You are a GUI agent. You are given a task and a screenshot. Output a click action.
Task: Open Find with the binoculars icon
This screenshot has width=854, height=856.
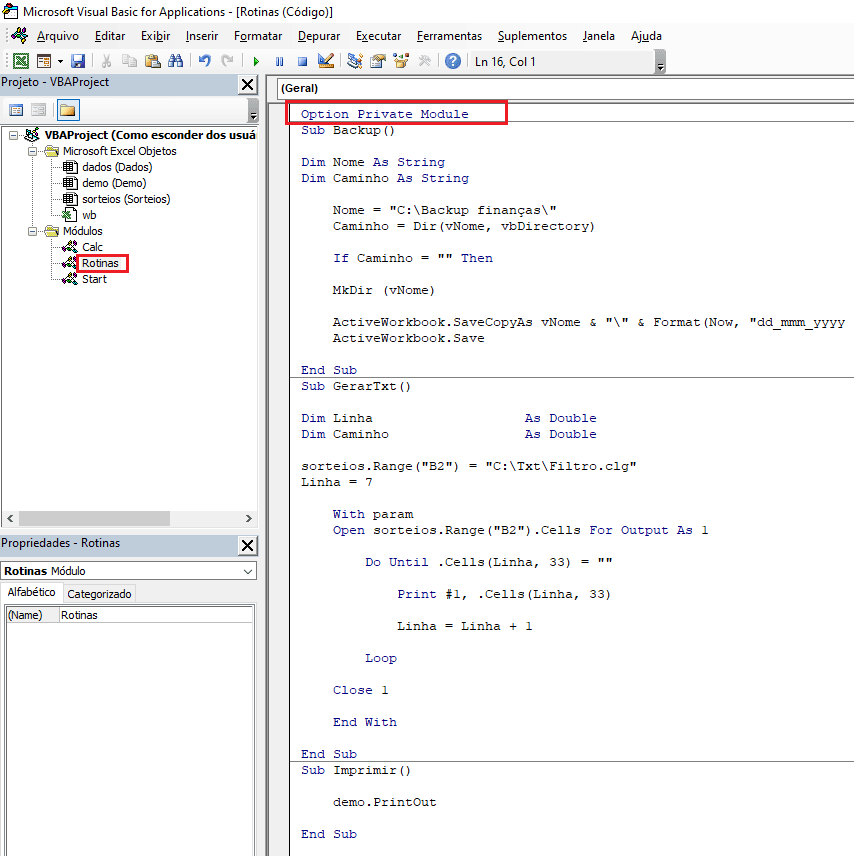pyautogui.click(x=176, y=61)
